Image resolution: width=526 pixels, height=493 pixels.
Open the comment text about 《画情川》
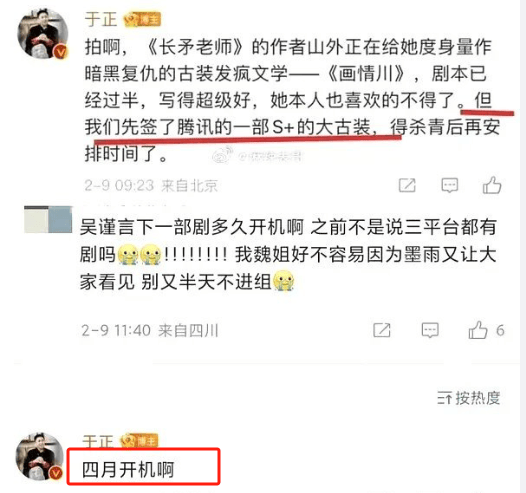click(292, 100)
